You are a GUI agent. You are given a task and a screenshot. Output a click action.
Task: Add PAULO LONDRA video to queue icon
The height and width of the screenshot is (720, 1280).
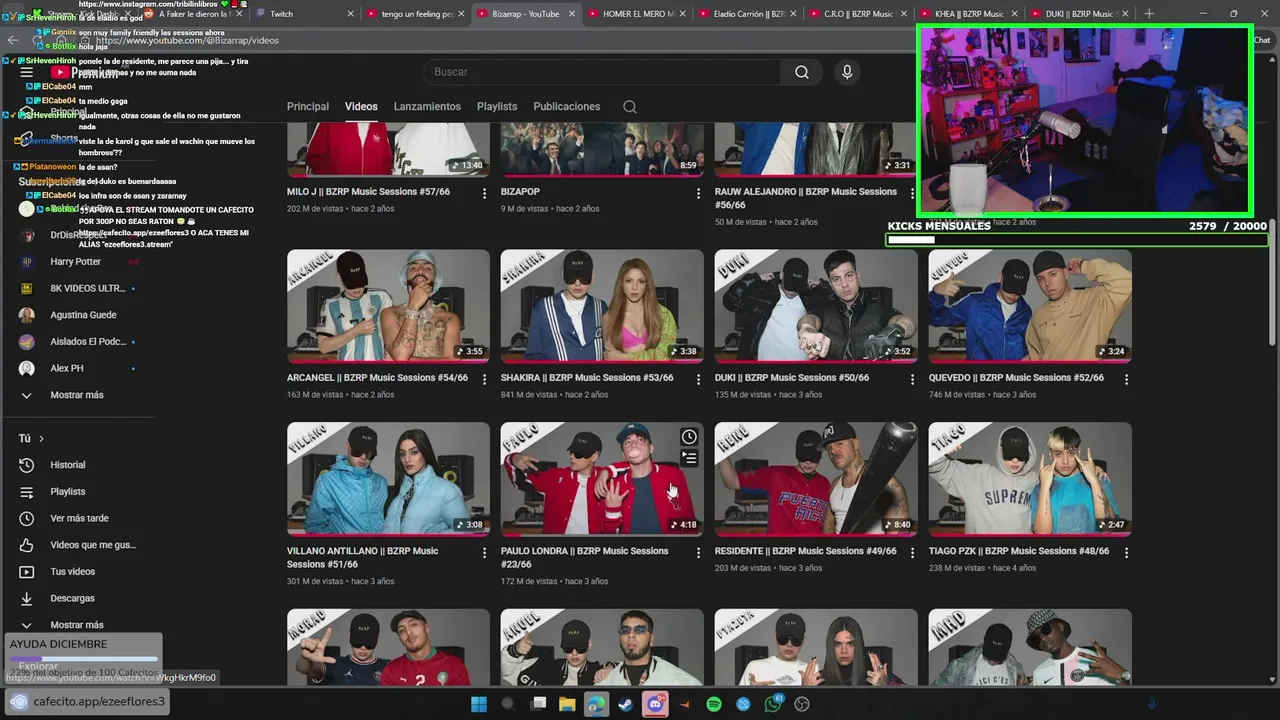pyautogui.click(x=689, y=458)
